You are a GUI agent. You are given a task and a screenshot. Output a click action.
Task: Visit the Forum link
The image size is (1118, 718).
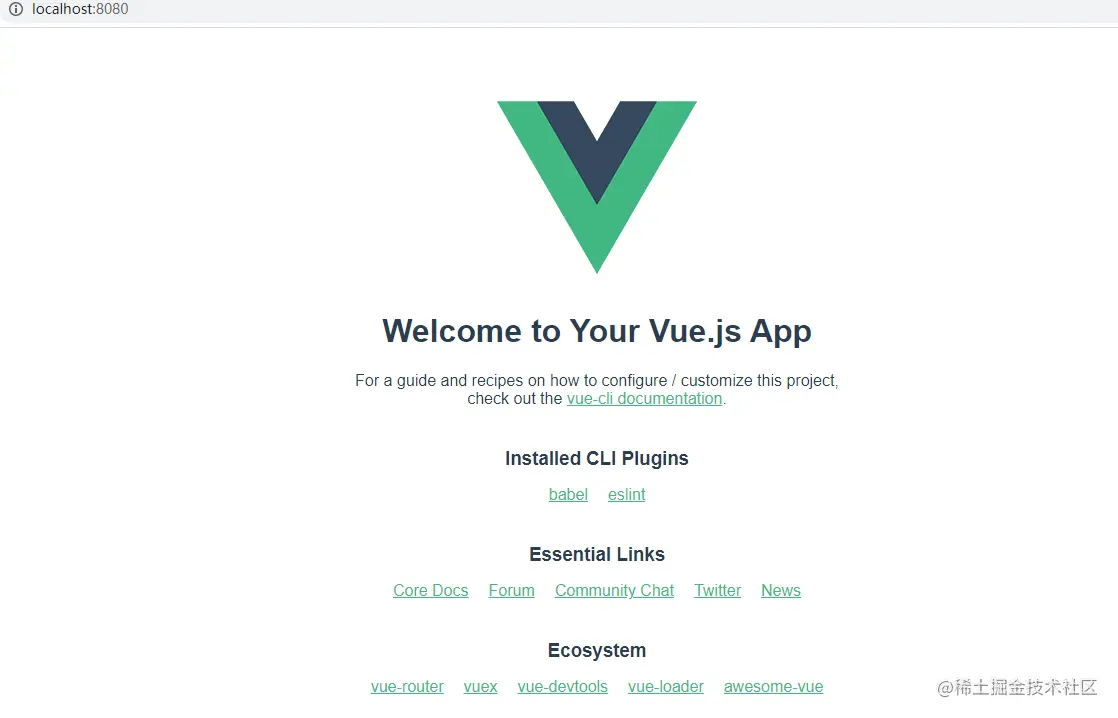511,590
